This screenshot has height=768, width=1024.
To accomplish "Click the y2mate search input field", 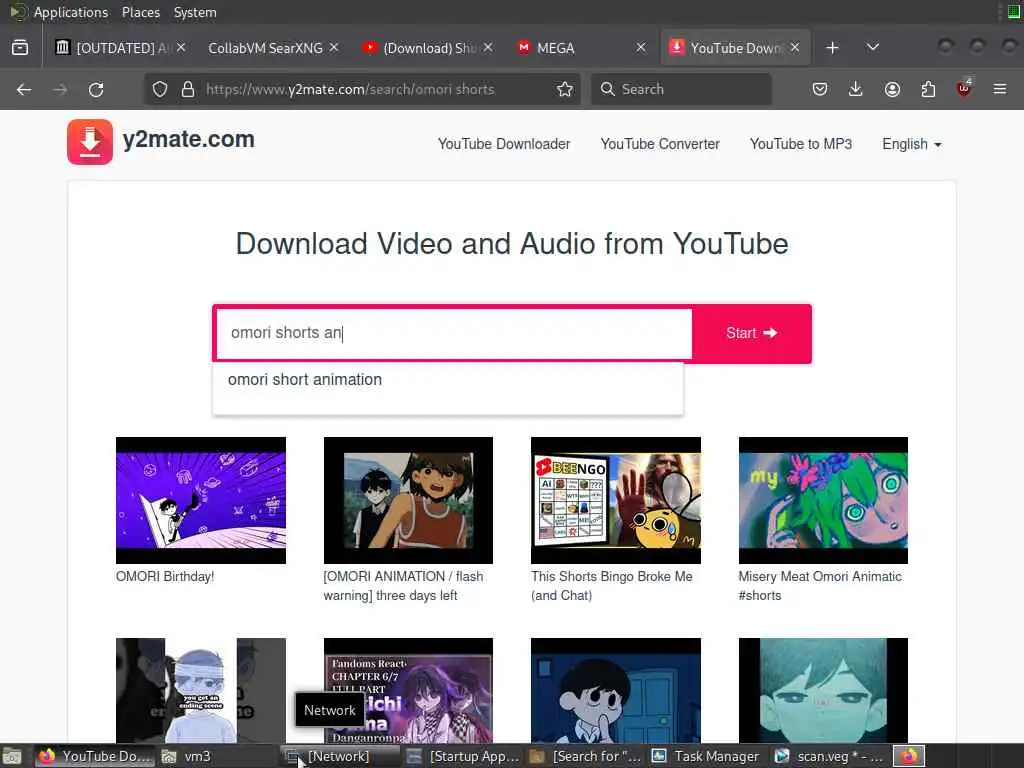I will click(454, 333).
